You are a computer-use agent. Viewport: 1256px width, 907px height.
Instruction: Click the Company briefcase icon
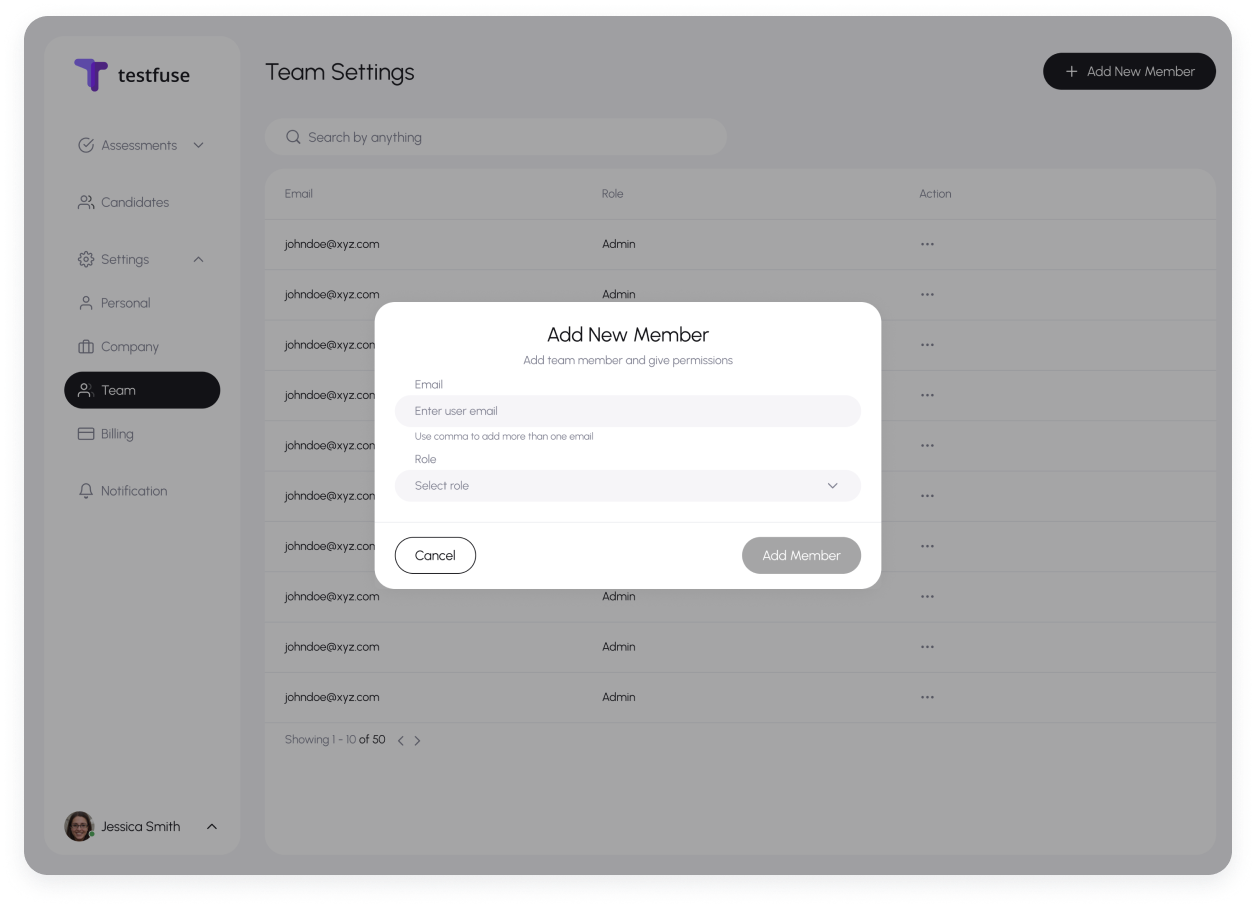pos(86,347)
